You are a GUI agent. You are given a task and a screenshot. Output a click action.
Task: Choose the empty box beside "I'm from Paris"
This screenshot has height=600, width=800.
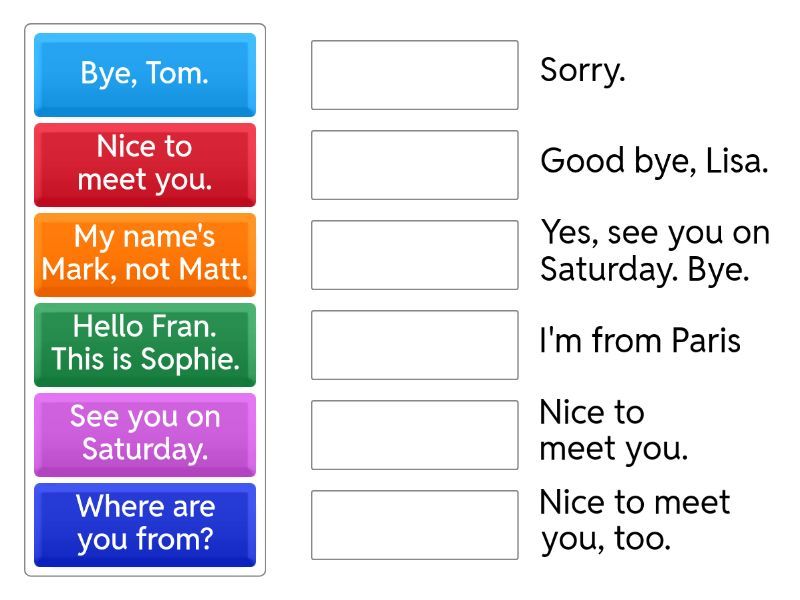(x=414, y=345)
